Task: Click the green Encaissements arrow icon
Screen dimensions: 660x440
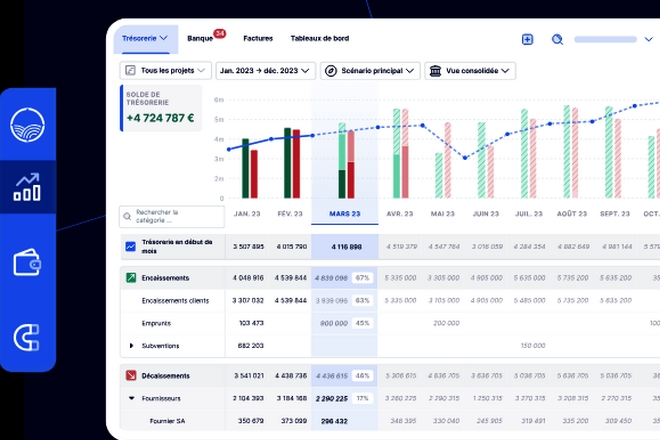Action: [130, 277]
